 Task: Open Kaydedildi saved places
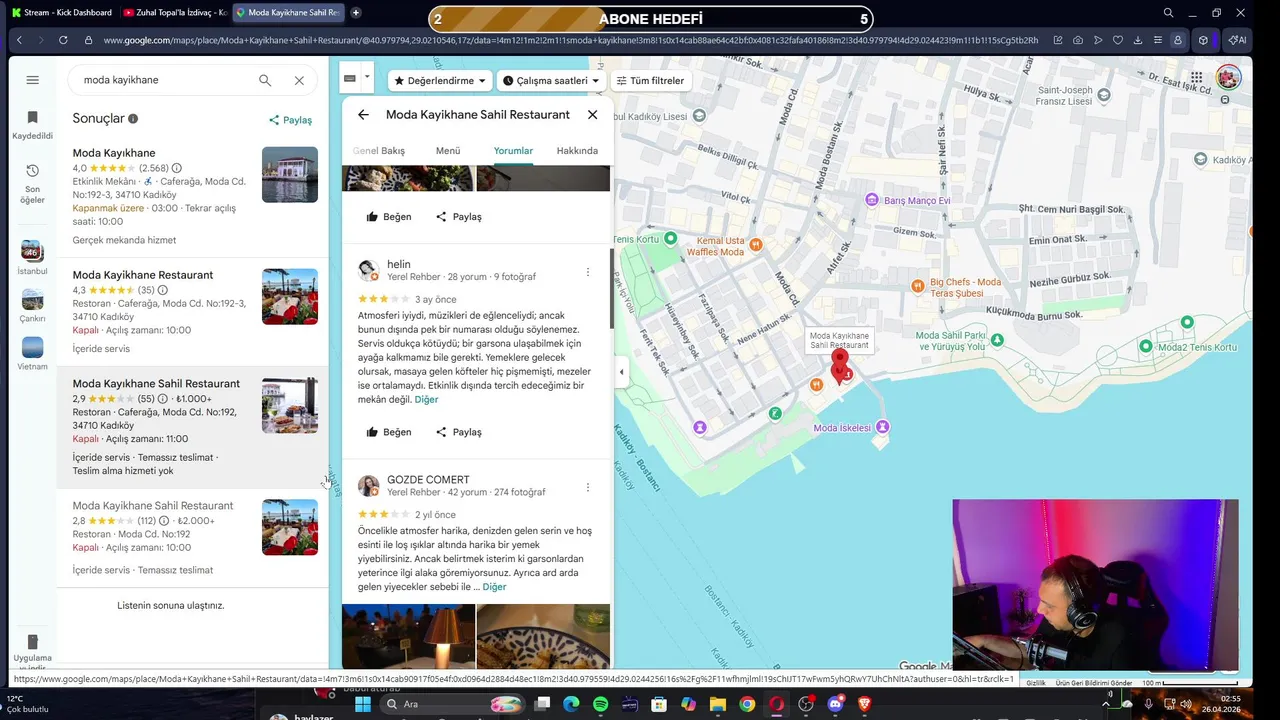click(33, 125)
